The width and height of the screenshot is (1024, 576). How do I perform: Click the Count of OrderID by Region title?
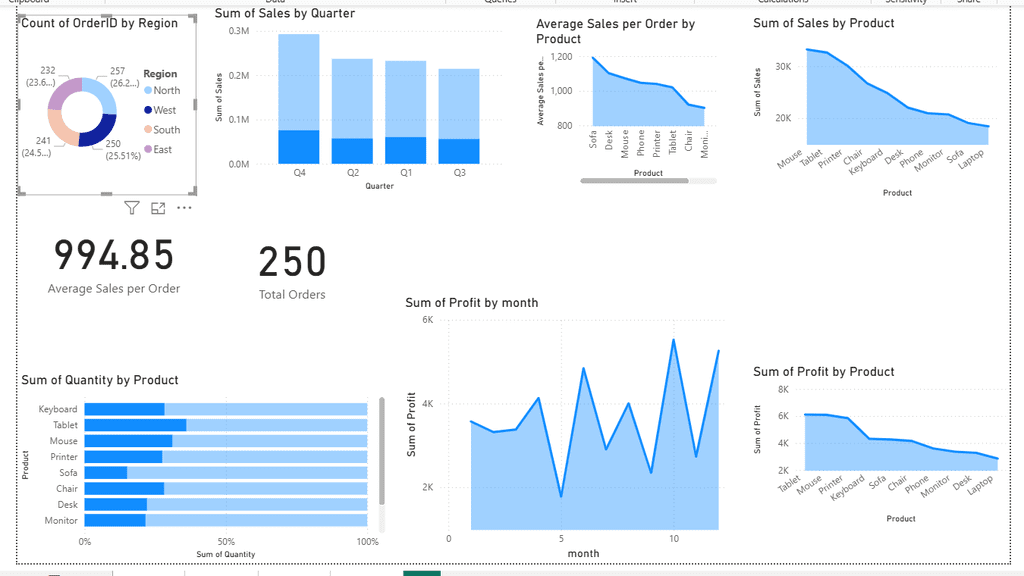100,23
